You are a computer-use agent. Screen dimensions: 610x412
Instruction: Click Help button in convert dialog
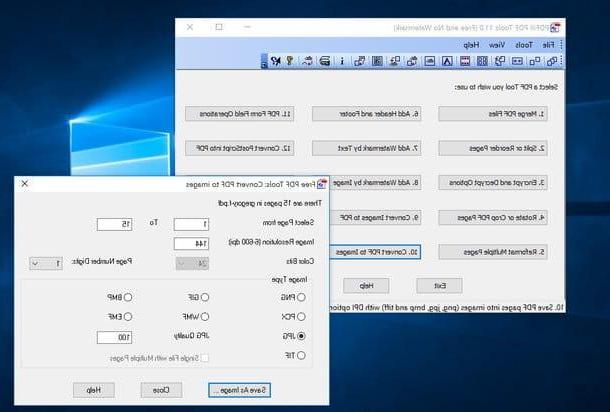click(94, 390)
